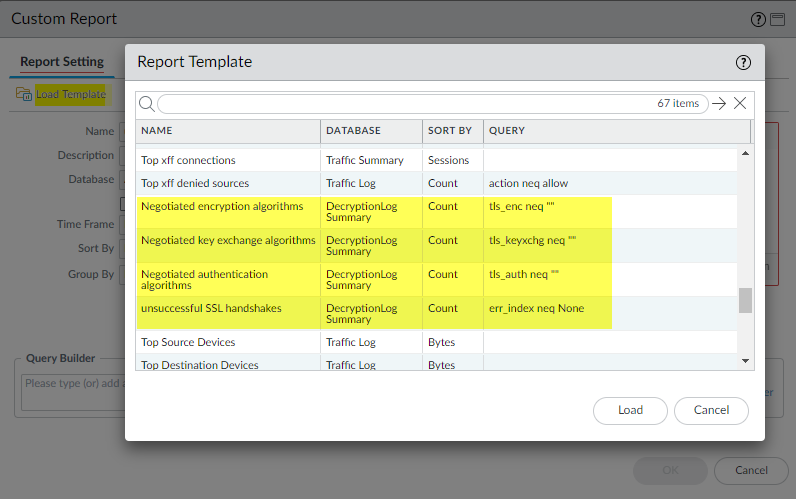The height and width of the screenshot is (499, 796).
Task: Click the DATABASE column header
Action: [353, 131]
